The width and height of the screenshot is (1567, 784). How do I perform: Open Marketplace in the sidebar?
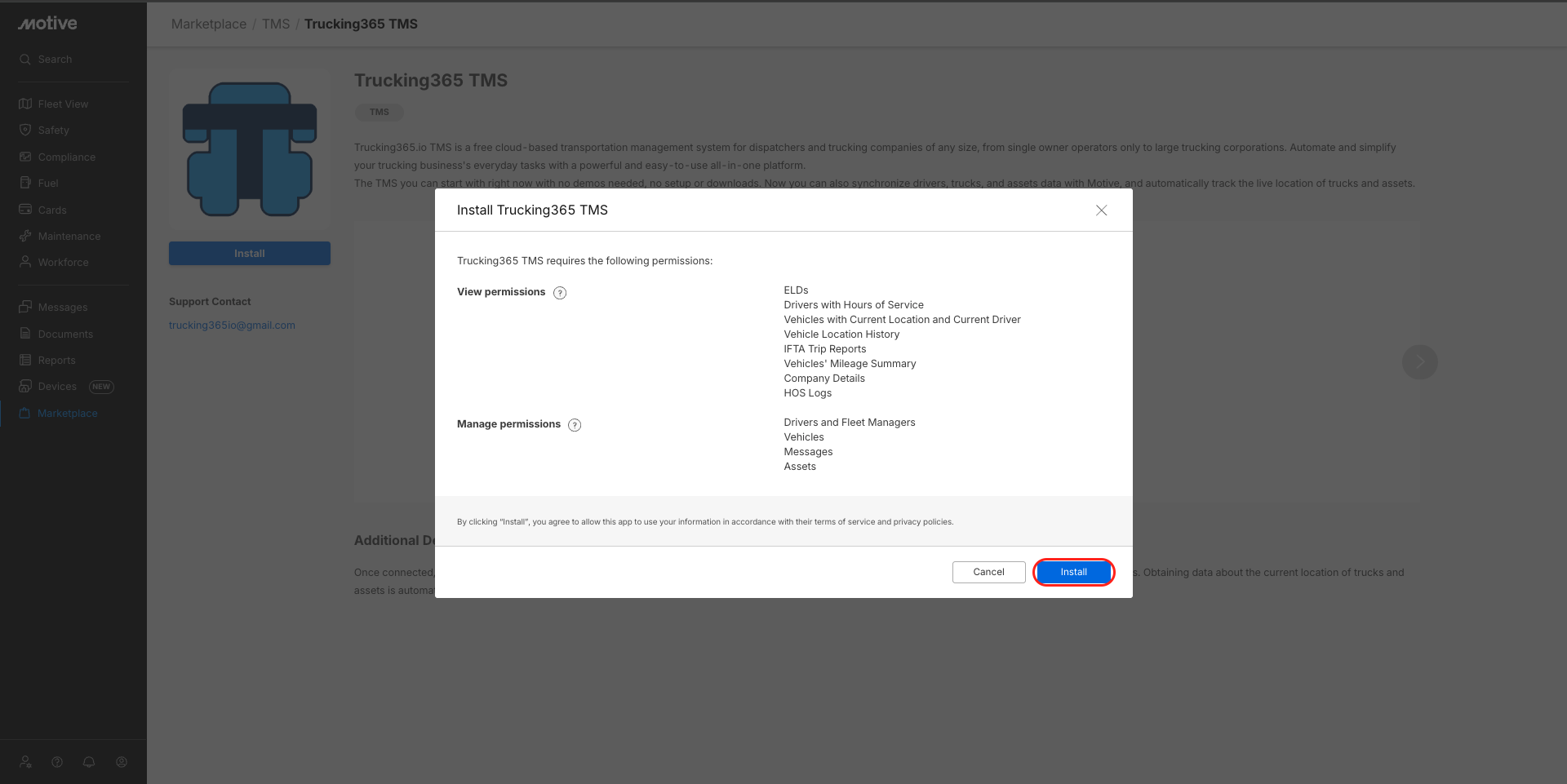[68, 413]
